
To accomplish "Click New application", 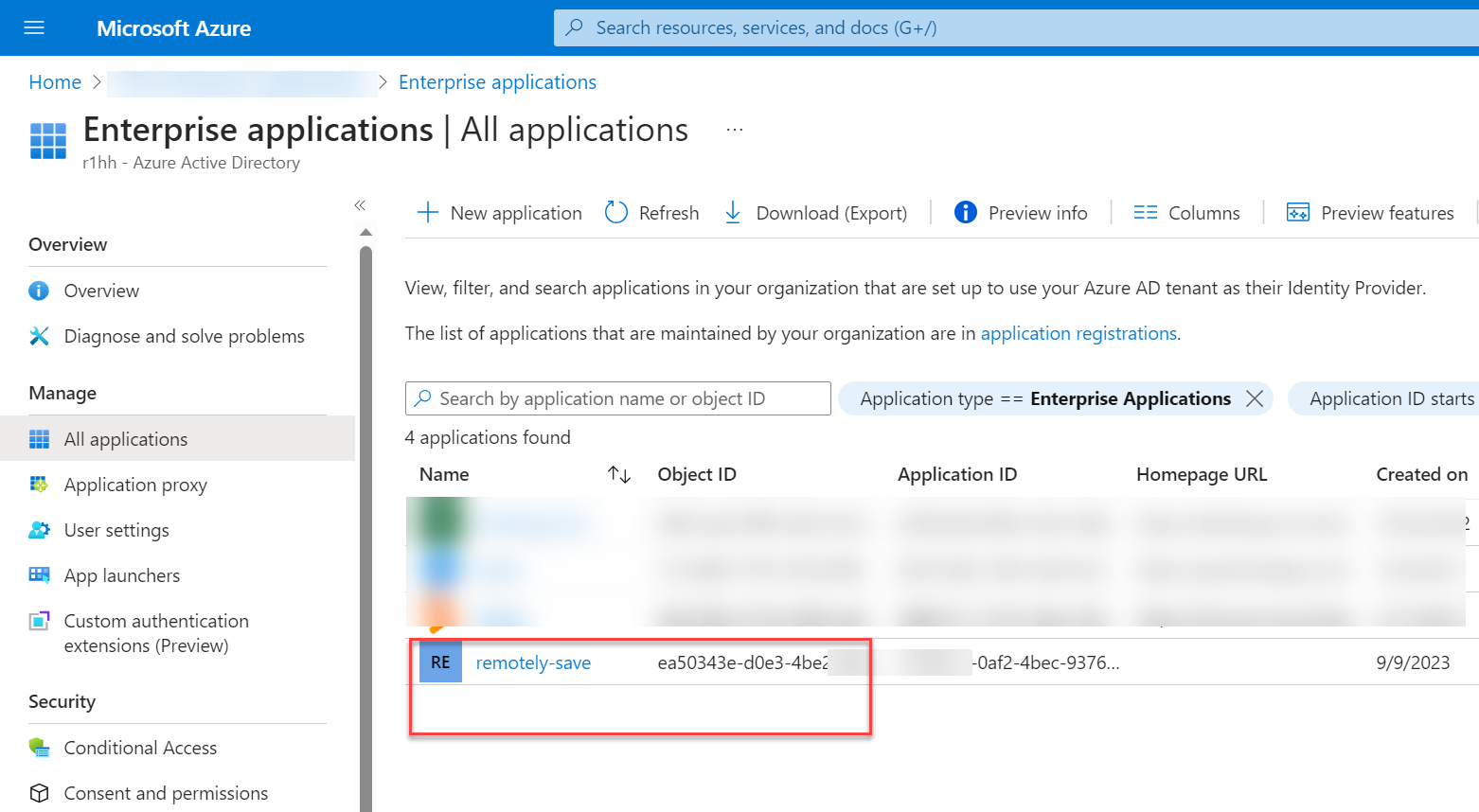I will (498, 212).
